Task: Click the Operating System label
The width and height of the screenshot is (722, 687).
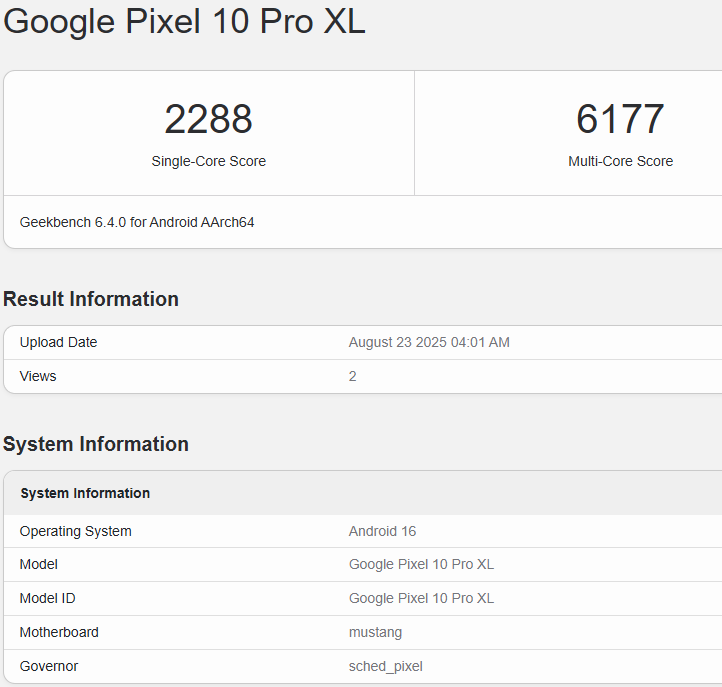Action: (76, 531)
